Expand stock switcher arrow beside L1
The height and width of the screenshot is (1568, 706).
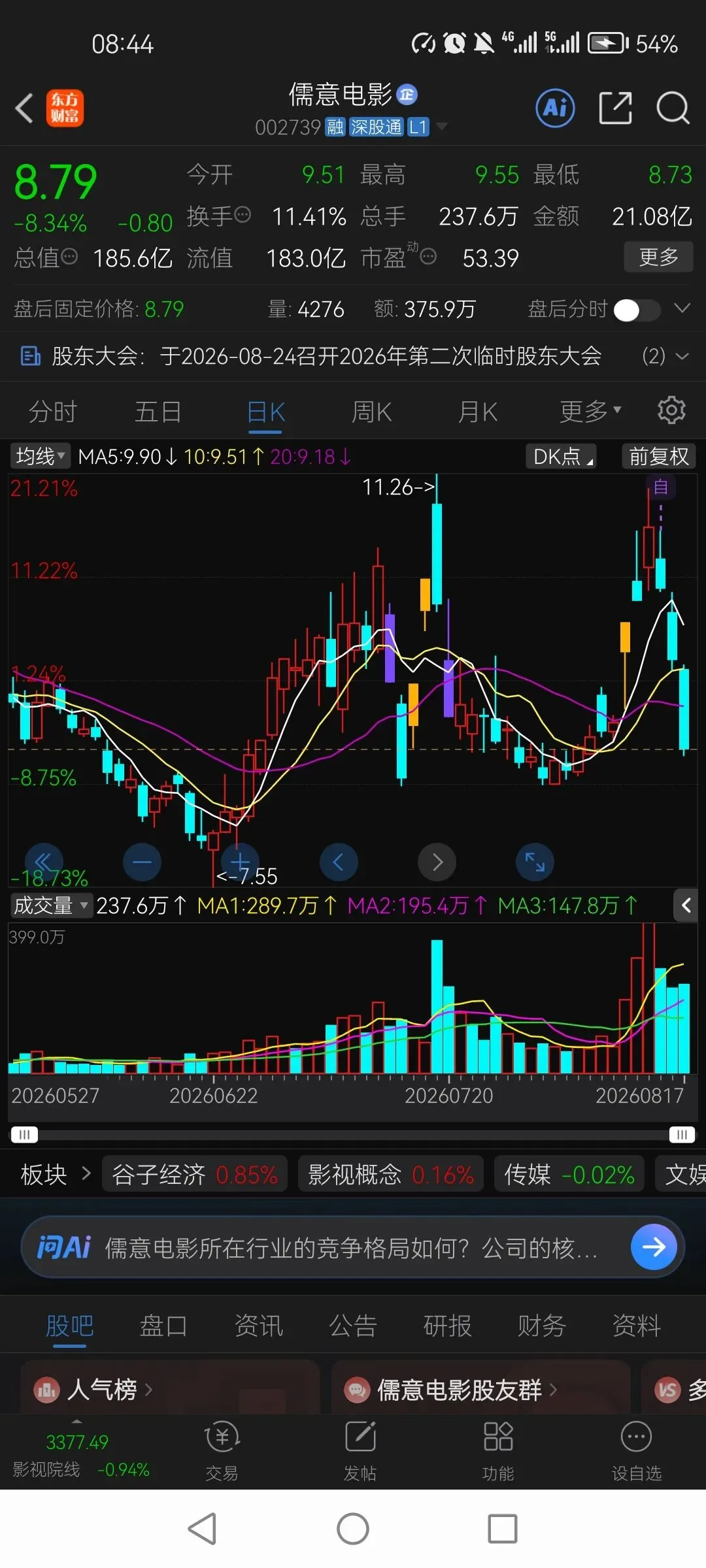click(x=442, y=126)
